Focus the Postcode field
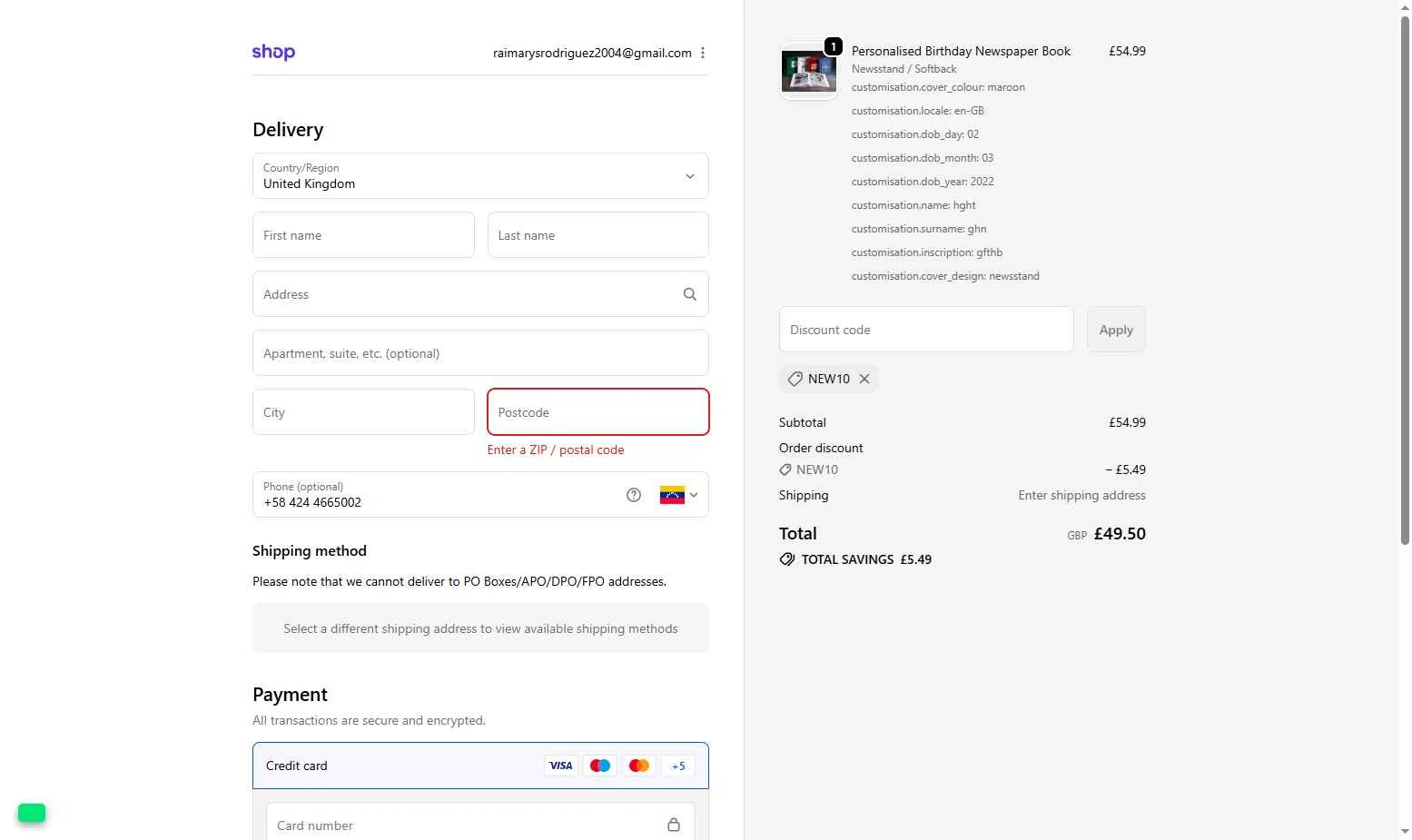The height and width of the screenshot is (840, 1412). click(x=597, y=412)
